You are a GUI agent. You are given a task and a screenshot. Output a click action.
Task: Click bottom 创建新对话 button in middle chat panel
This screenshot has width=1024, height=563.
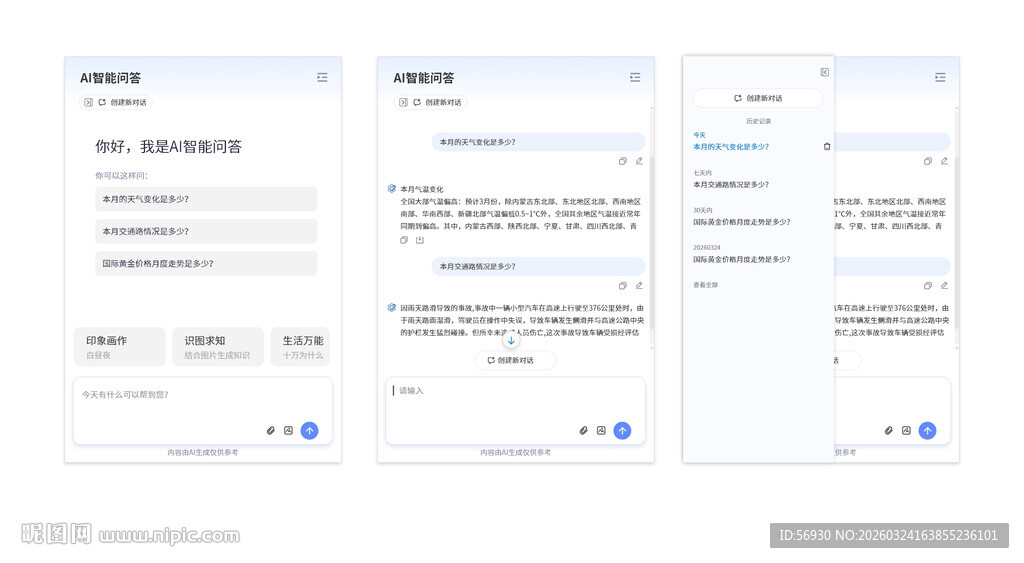pyautogui.click(x=515, y=361)
